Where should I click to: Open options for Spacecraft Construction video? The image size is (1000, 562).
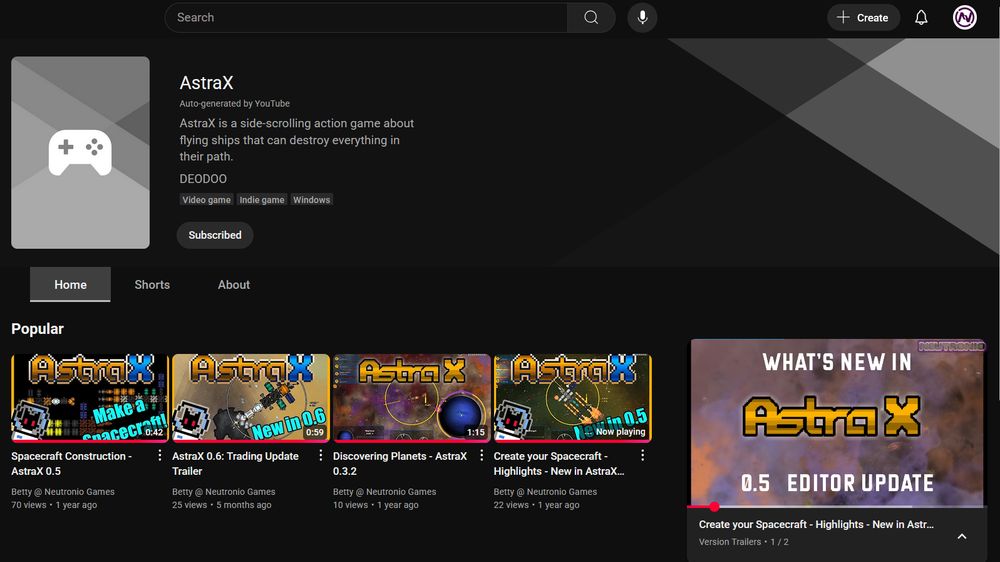pos(159,455)
